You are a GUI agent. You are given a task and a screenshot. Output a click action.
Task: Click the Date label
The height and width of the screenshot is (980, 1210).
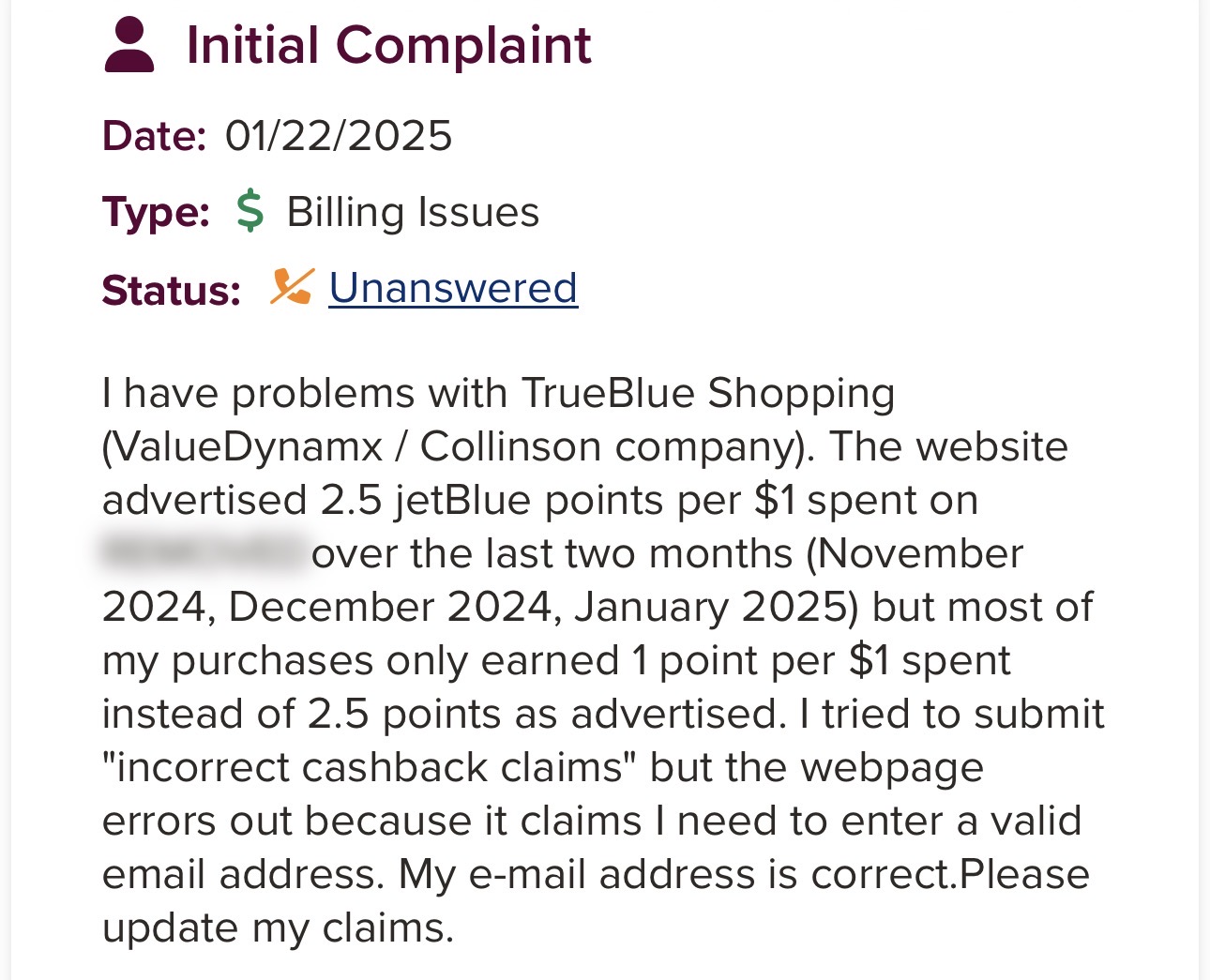(154, 136)
